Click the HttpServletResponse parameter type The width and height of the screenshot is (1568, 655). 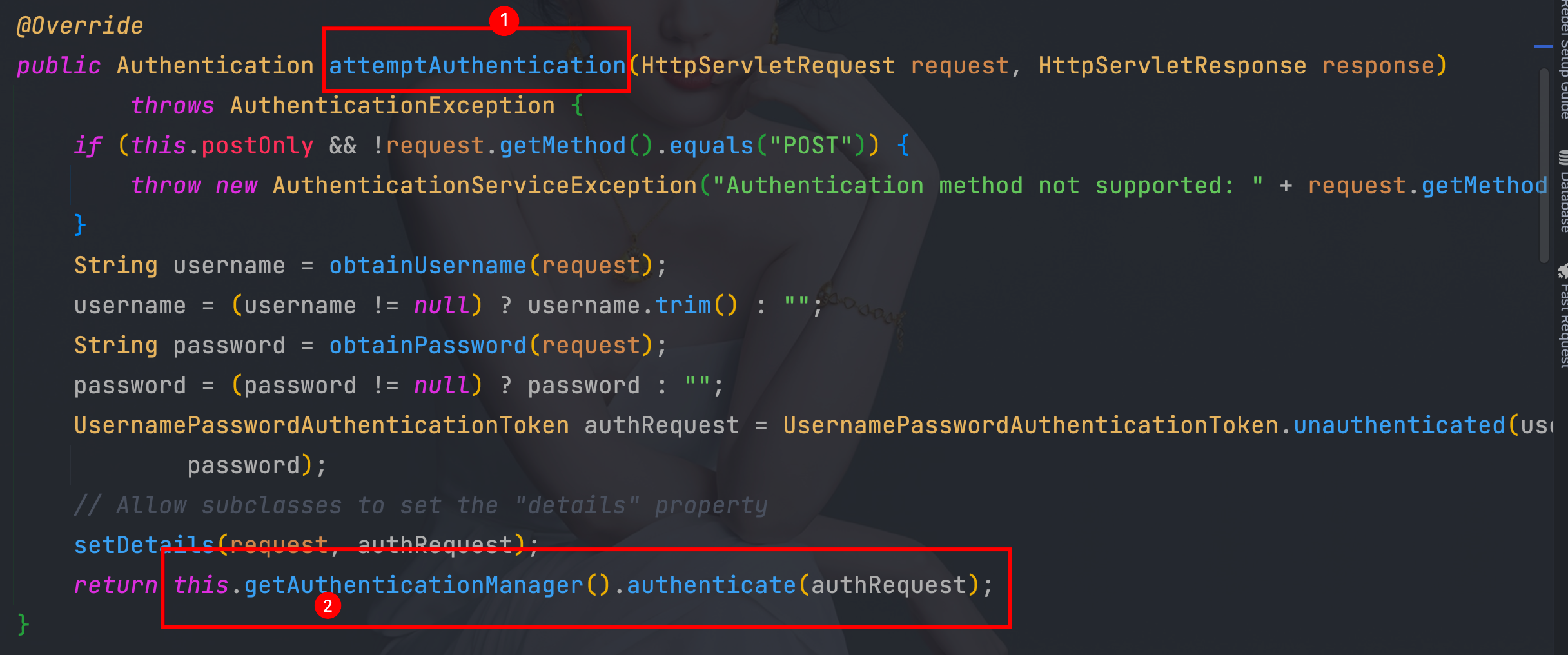pyautogui.click(x=1172, y=66)
